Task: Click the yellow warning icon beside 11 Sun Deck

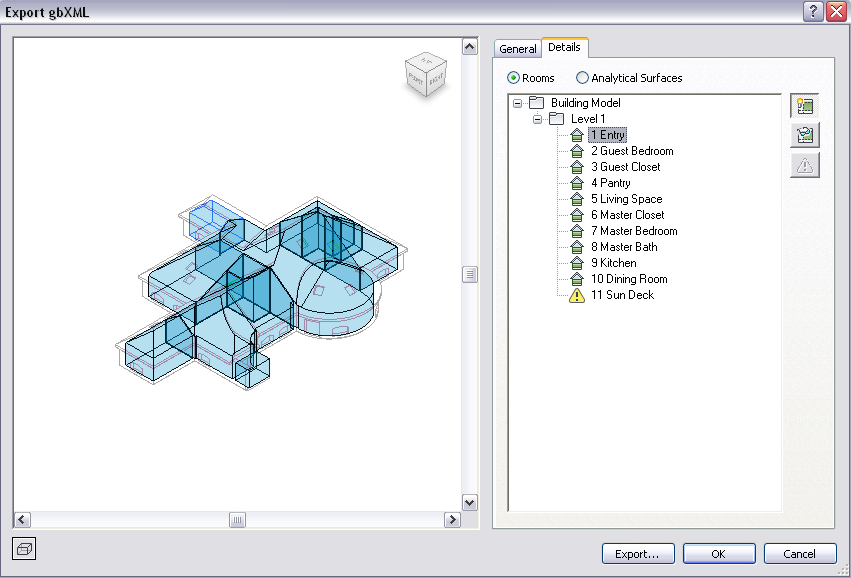Action: [x=577, y=295]
